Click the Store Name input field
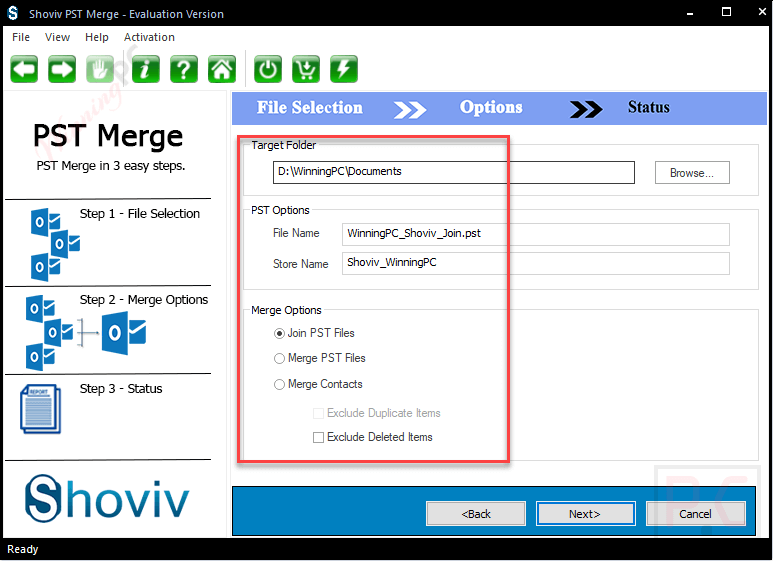The height and width of the screenshot is (561, 773). (535, 263)
